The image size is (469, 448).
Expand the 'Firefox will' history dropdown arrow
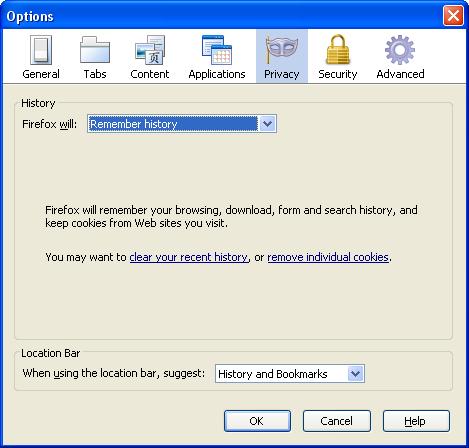point(267,124)
